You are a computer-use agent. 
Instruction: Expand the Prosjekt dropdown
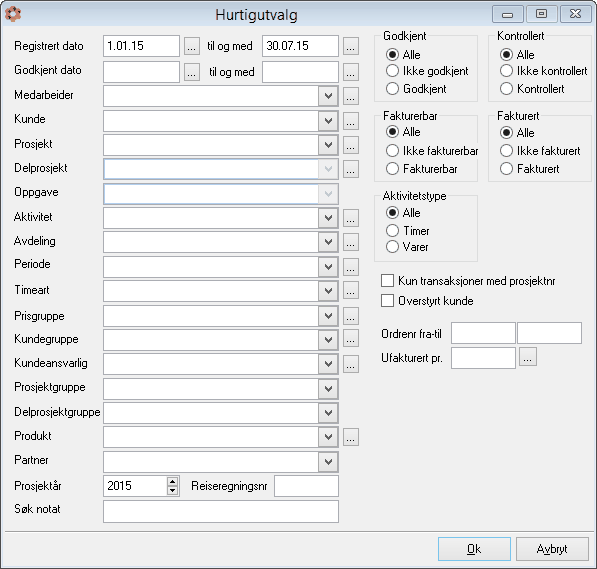[x=328, y=145]
